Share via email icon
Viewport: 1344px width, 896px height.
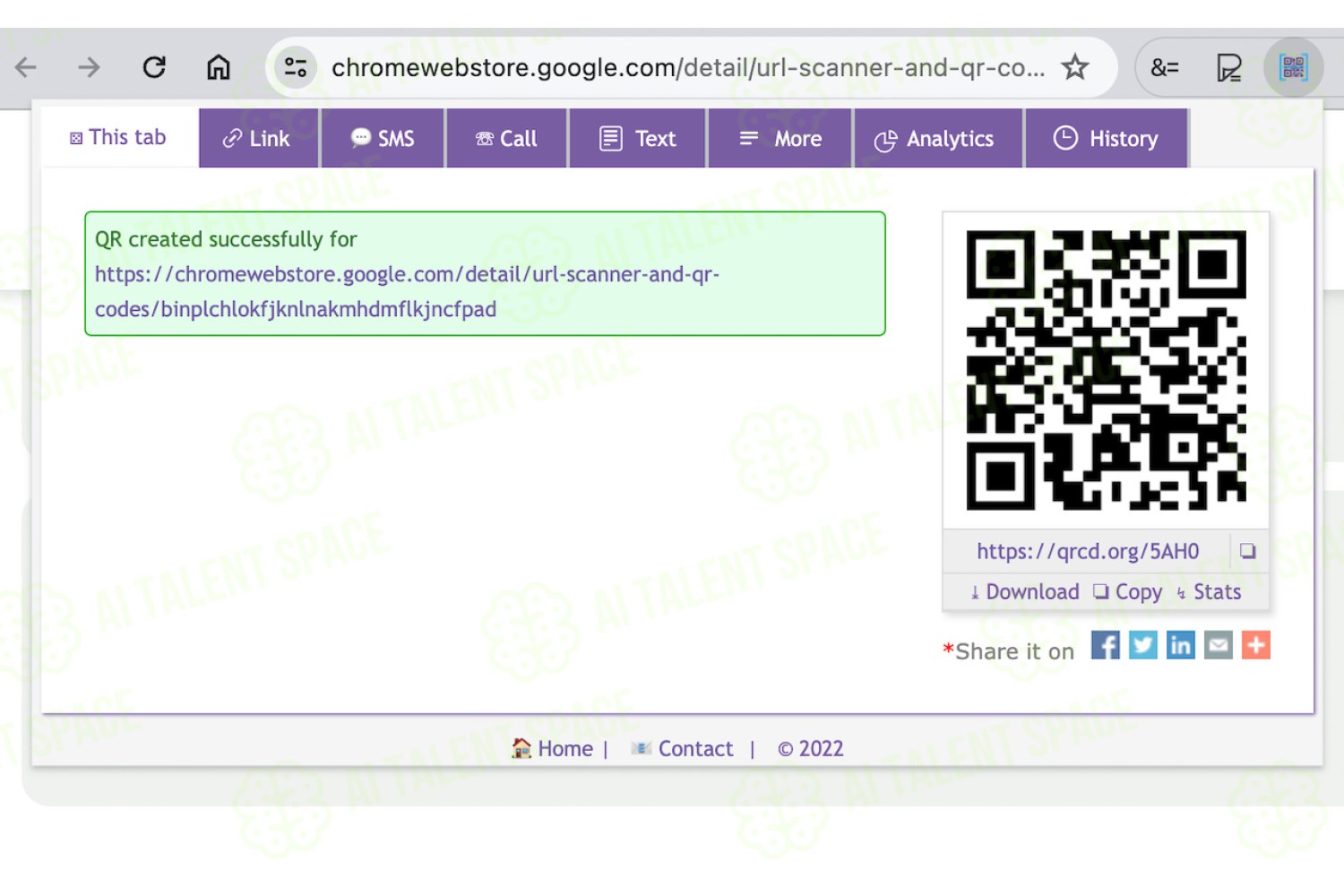(x=1219, y=645)
